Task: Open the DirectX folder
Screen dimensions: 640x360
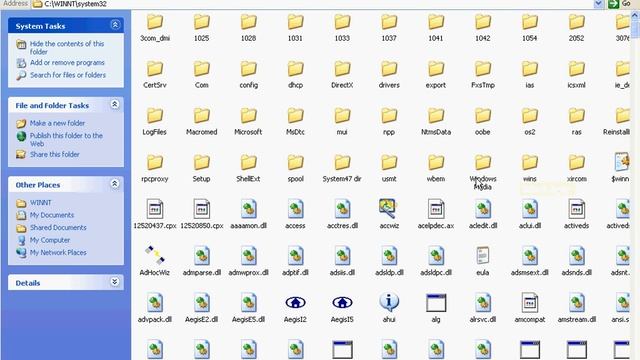Action: (x=342, y=69)
